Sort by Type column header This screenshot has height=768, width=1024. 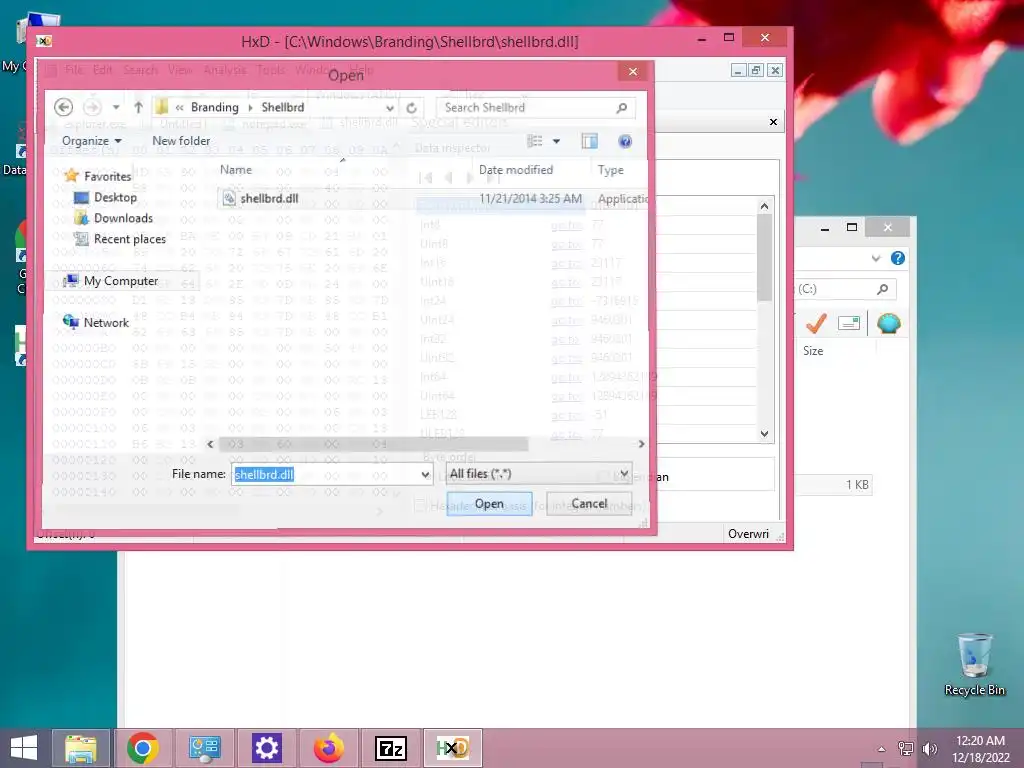point(611,170)
